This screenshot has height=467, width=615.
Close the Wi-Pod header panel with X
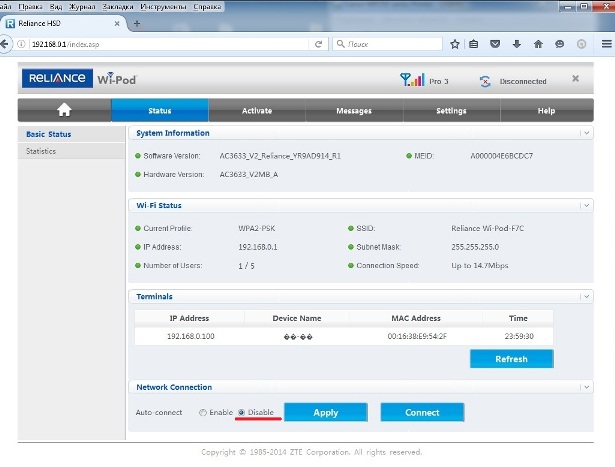575,78
